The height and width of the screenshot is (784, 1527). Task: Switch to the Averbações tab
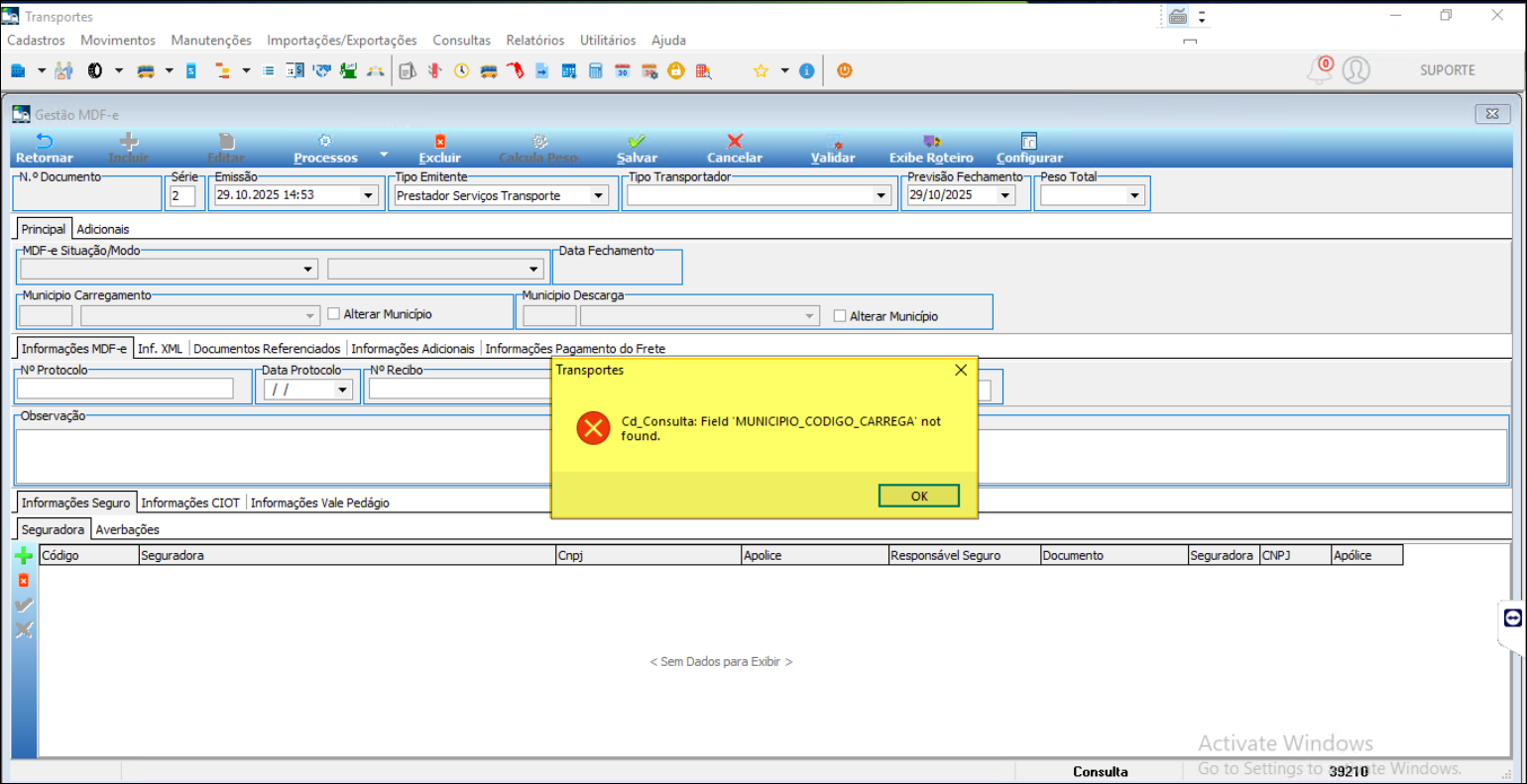click(x=127, y=530)
